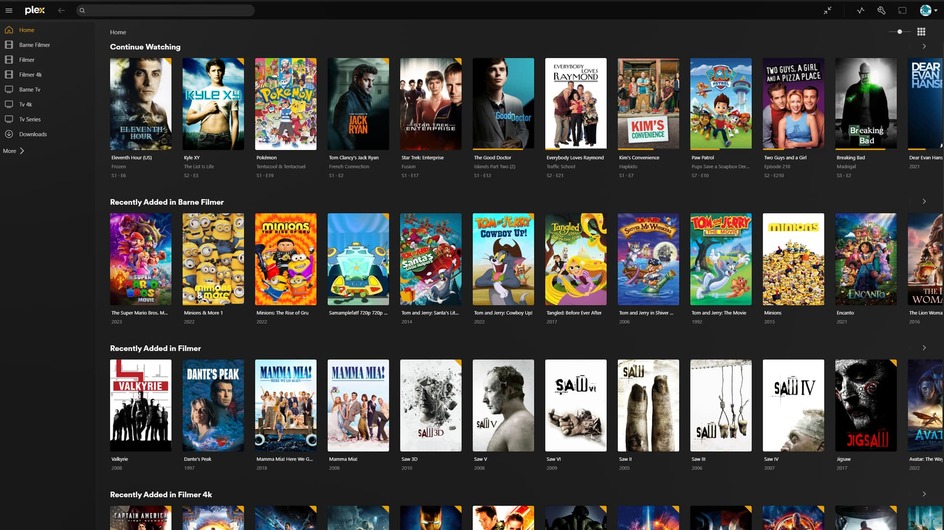Click the user avatar
This screenshot has height=530, width=944.
925,10
